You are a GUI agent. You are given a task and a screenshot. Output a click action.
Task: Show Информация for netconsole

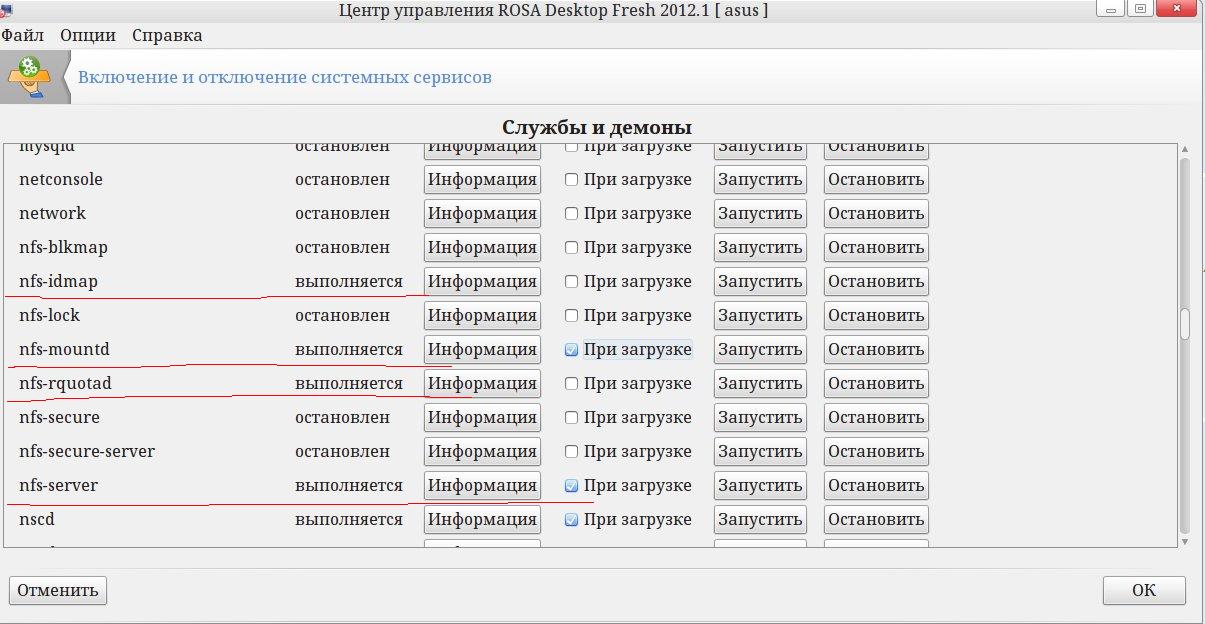[x=482, y=180]
